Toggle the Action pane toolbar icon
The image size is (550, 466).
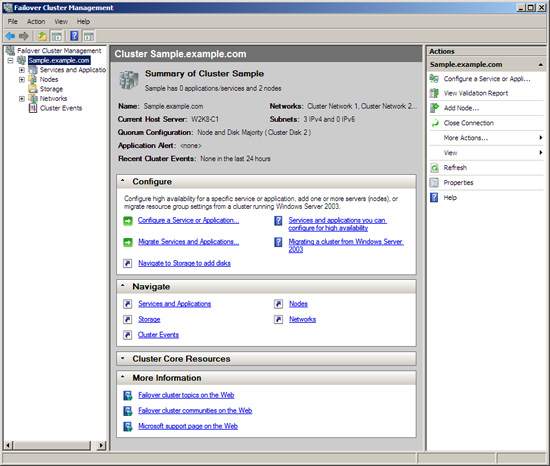[x=89, y=36]
